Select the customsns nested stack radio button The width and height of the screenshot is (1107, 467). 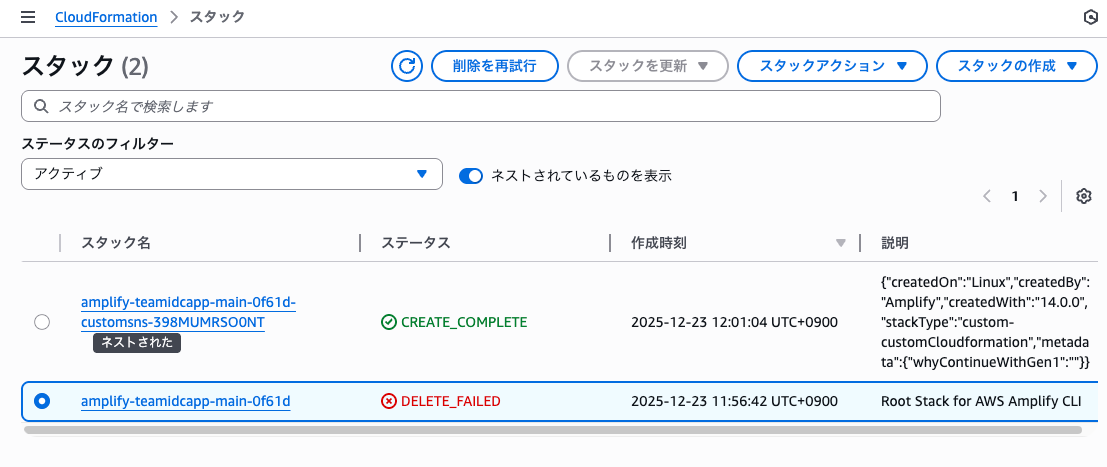tap(42, 322)
